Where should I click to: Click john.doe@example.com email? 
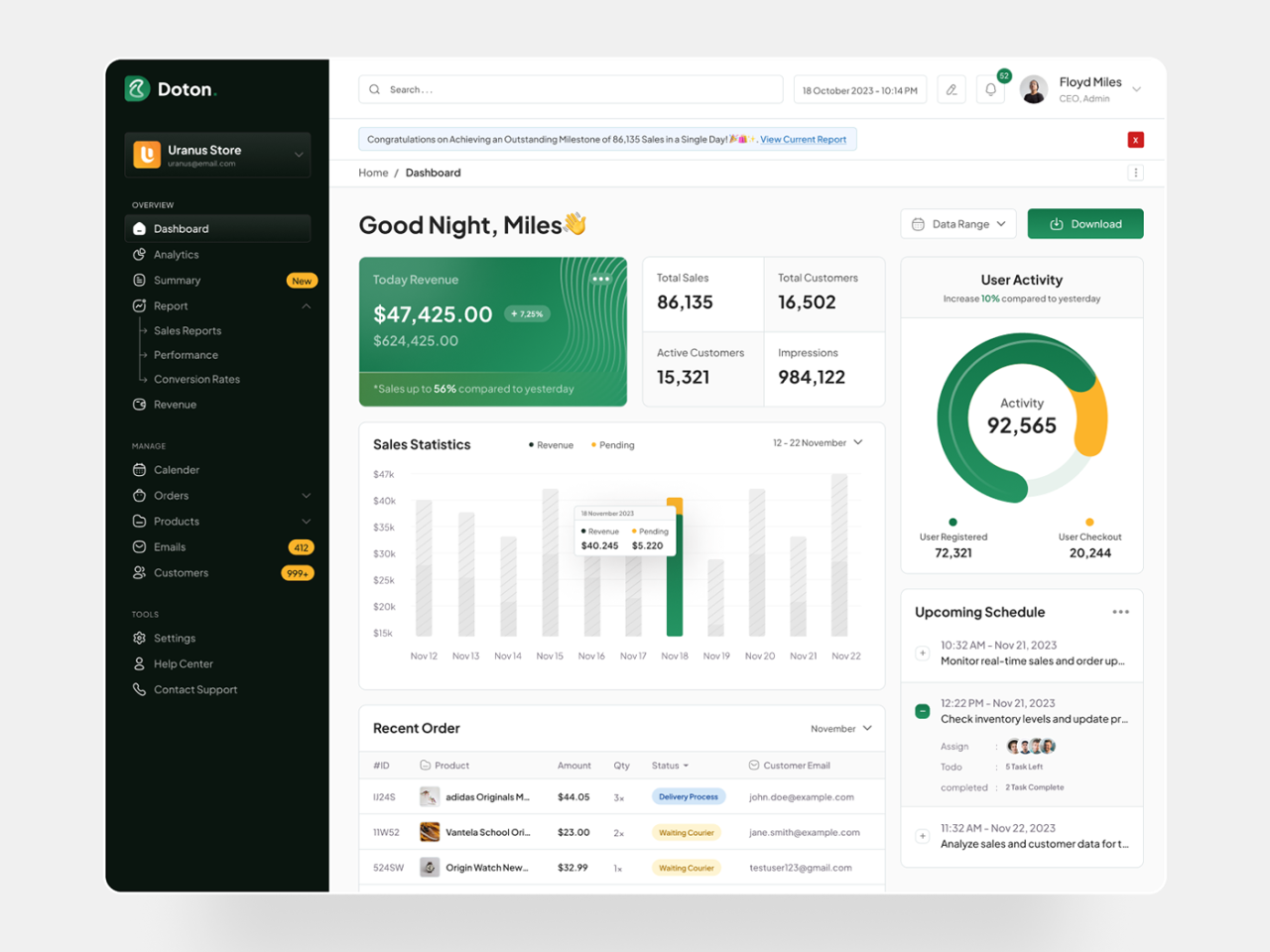[802, 797]
